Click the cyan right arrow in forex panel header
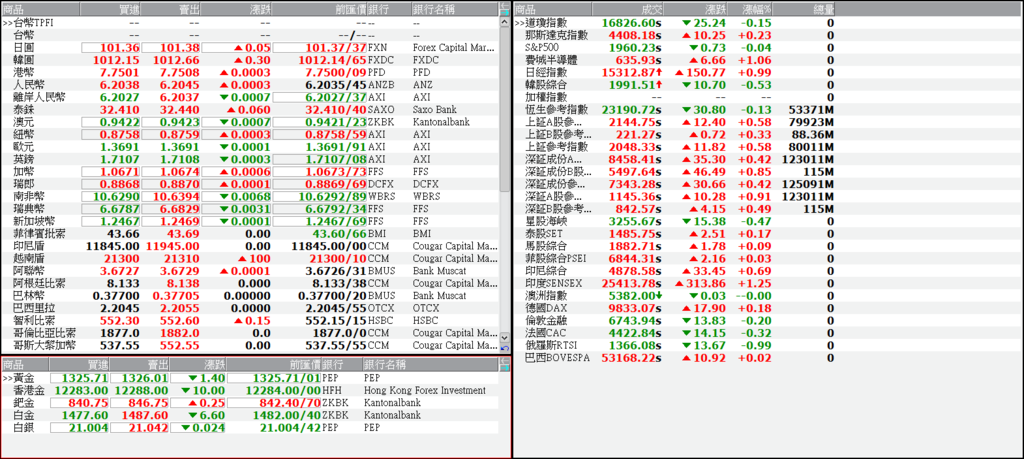1024x459 pixels. 505,12
